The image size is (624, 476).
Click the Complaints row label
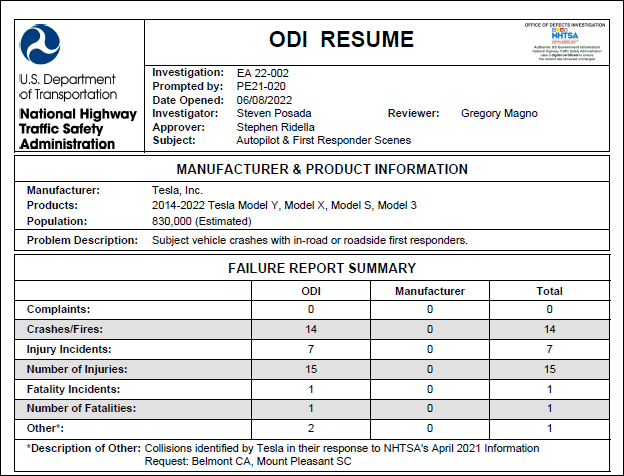[x=58, y=309]
